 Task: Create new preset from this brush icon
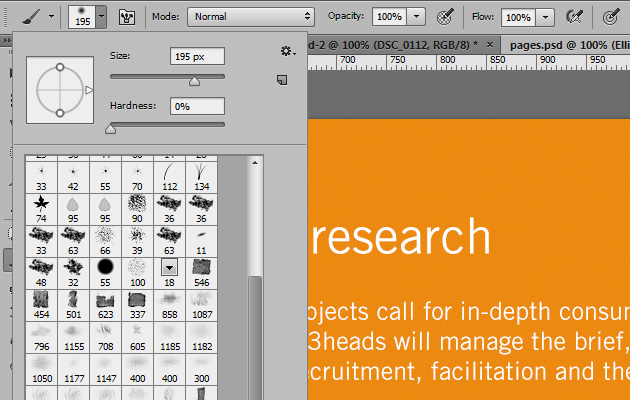click(x=282, y=80)
